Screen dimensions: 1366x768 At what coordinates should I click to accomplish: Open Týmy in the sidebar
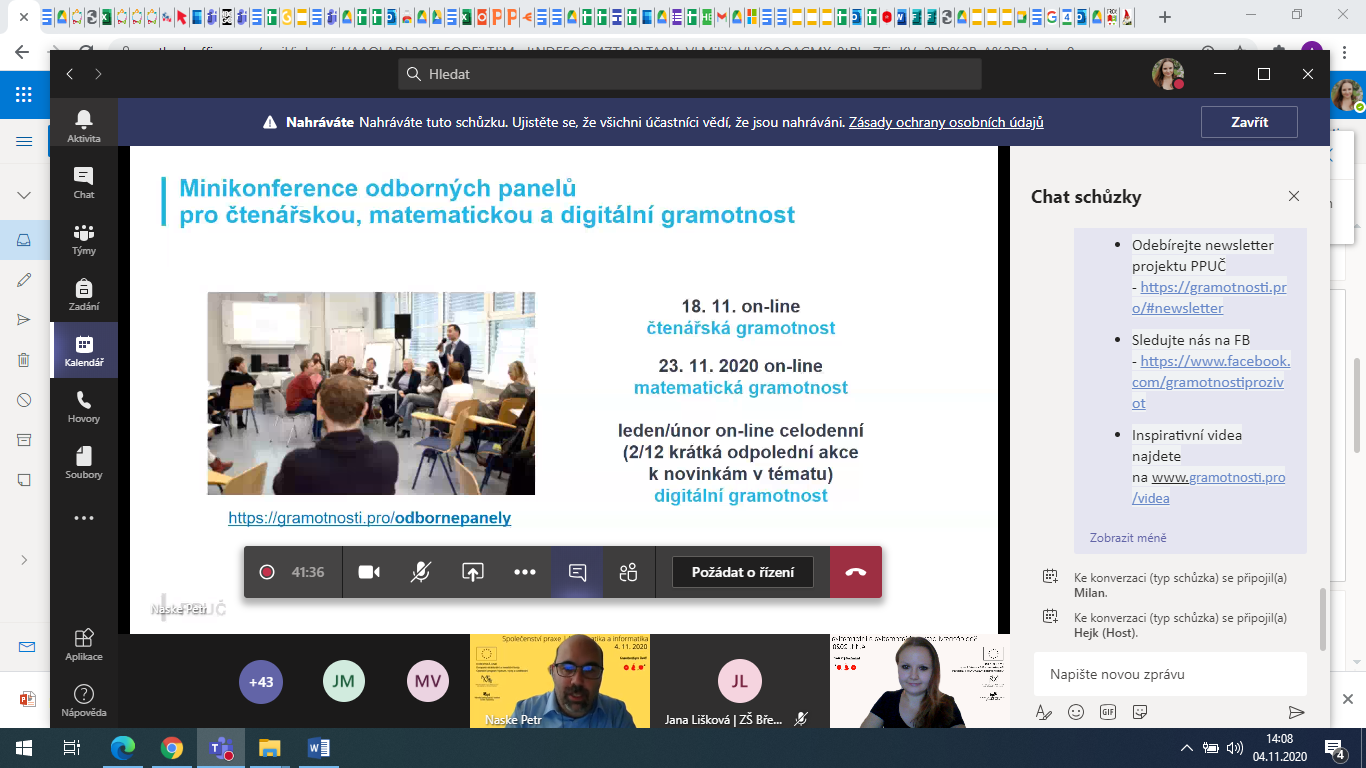(84, 239)
